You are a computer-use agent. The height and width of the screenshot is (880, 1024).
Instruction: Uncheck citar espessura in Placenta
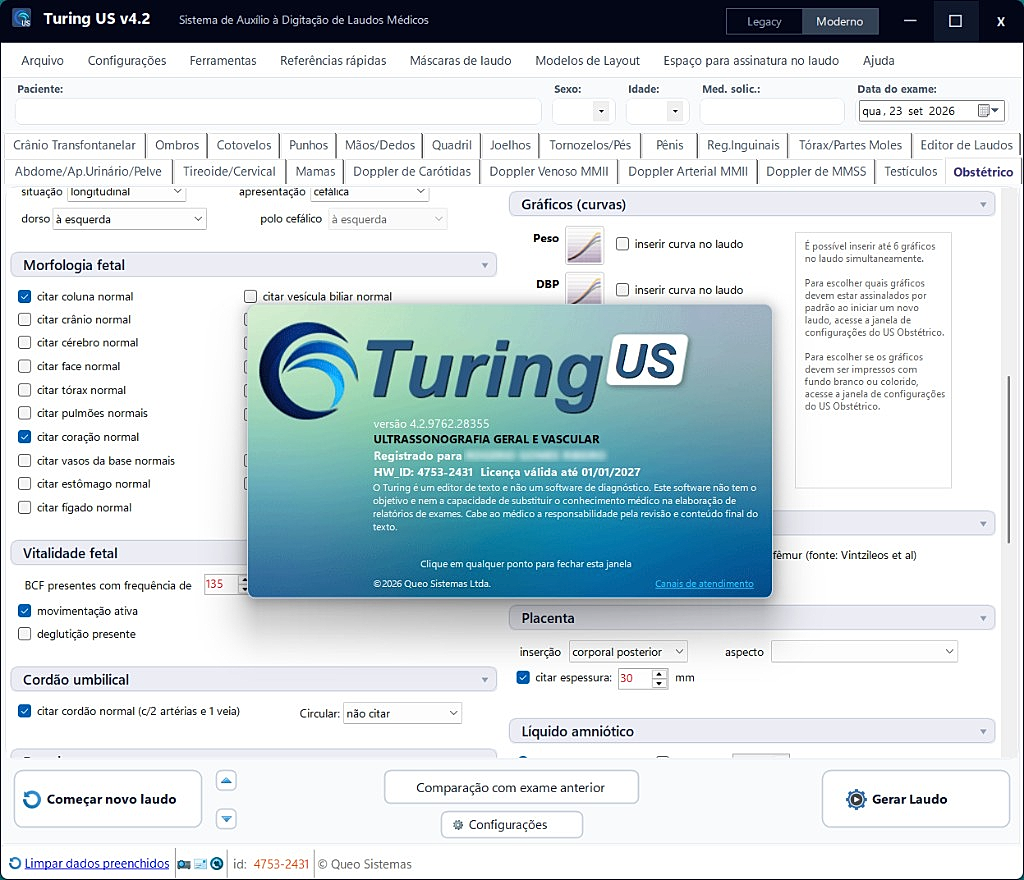pyautogui.click(x=522, y=678)
